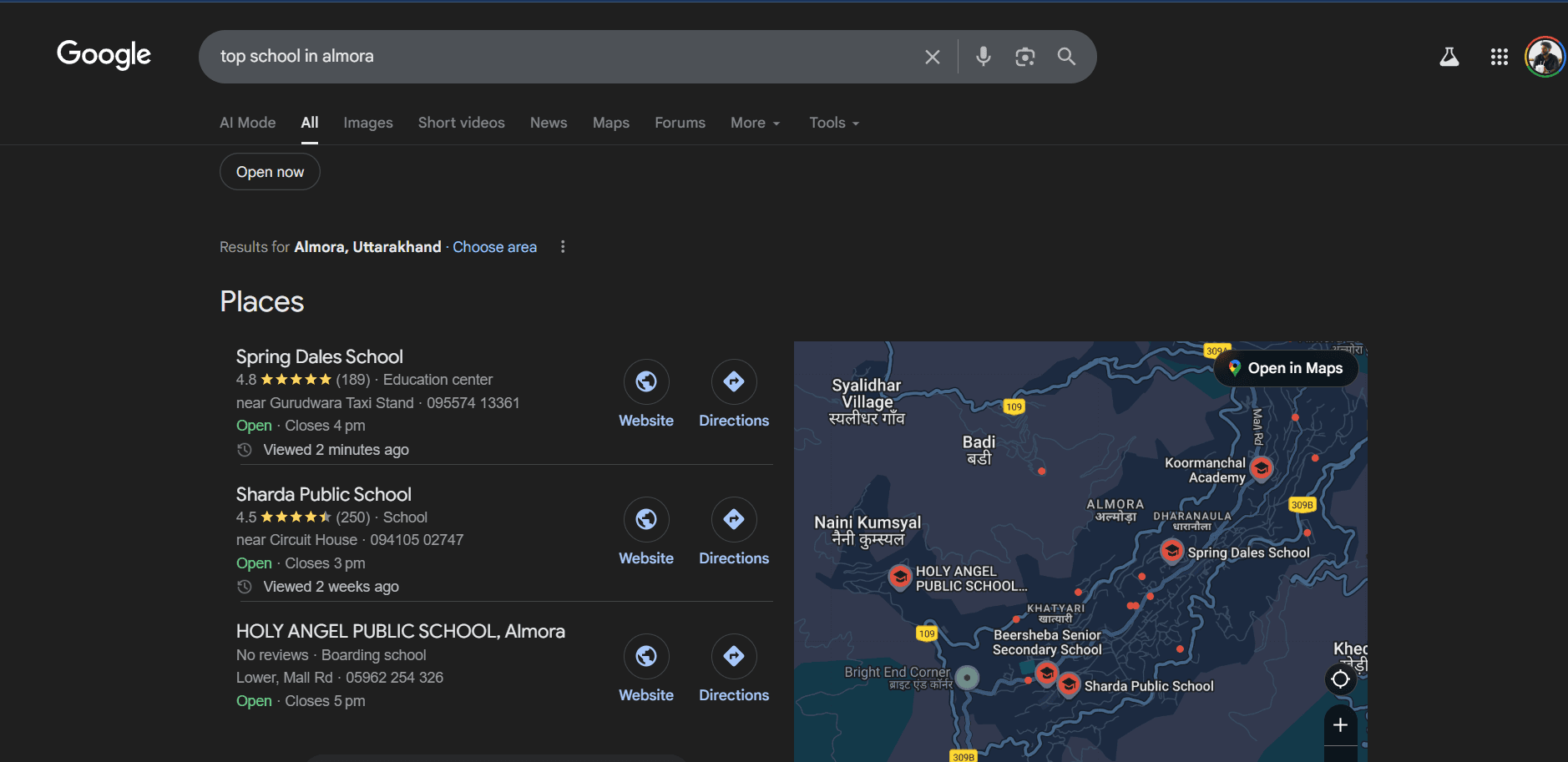Viewport: 1568px width, 762px height.
Task: Open the three-dot menu next to Choose area
Action: (564, 246)
